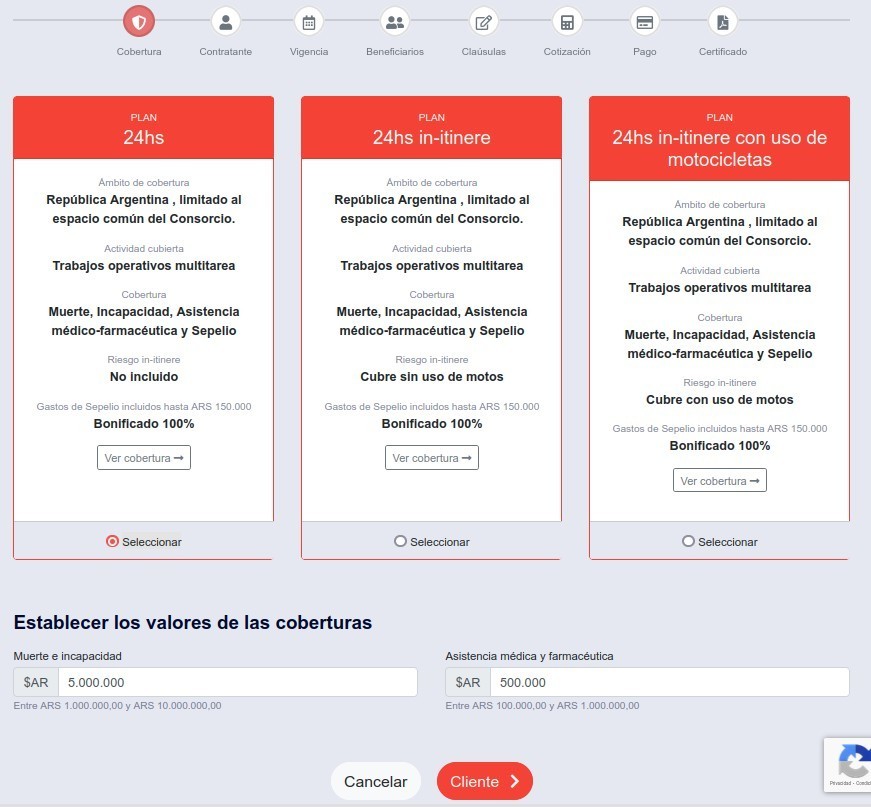
Task: Click the Muerte e incapacidad amount field
Action: coord(237,682)
